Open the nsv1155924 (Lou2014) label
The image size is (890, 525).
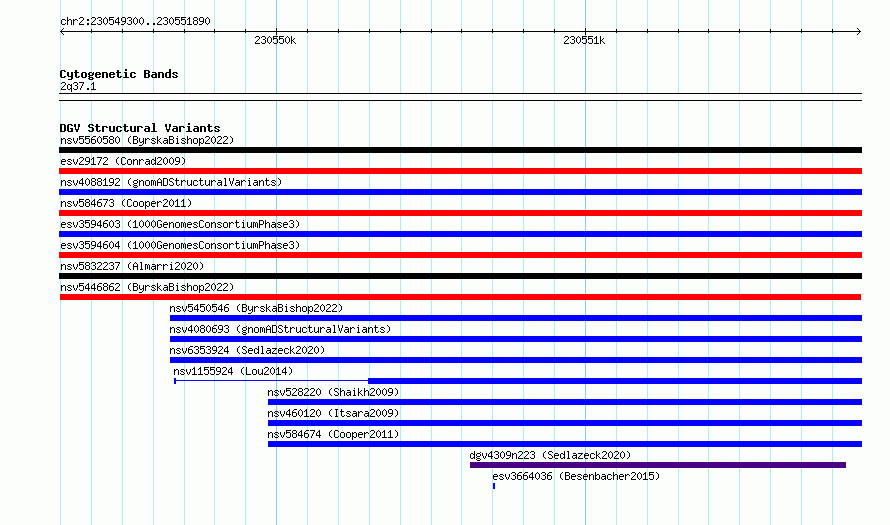pyautogui.click(x=233, y=371)
